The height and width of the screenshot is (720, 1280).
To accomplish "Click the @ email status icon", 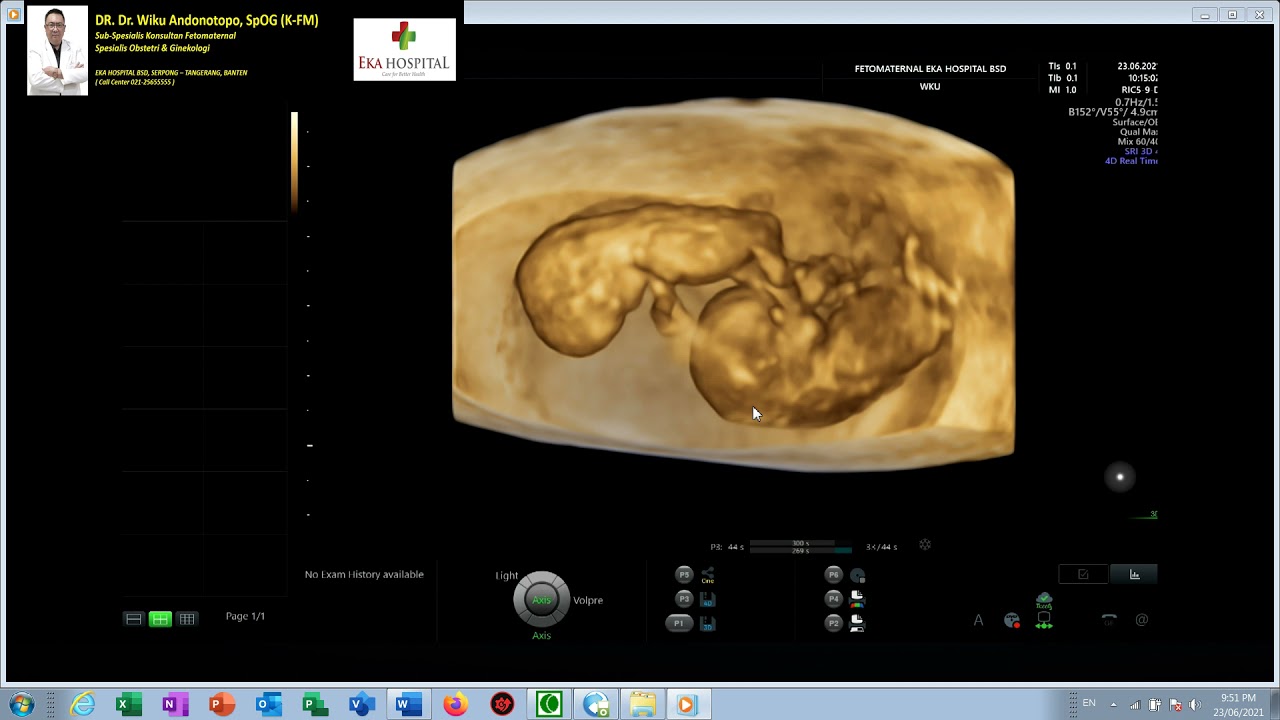I will tap(1142, 620).
